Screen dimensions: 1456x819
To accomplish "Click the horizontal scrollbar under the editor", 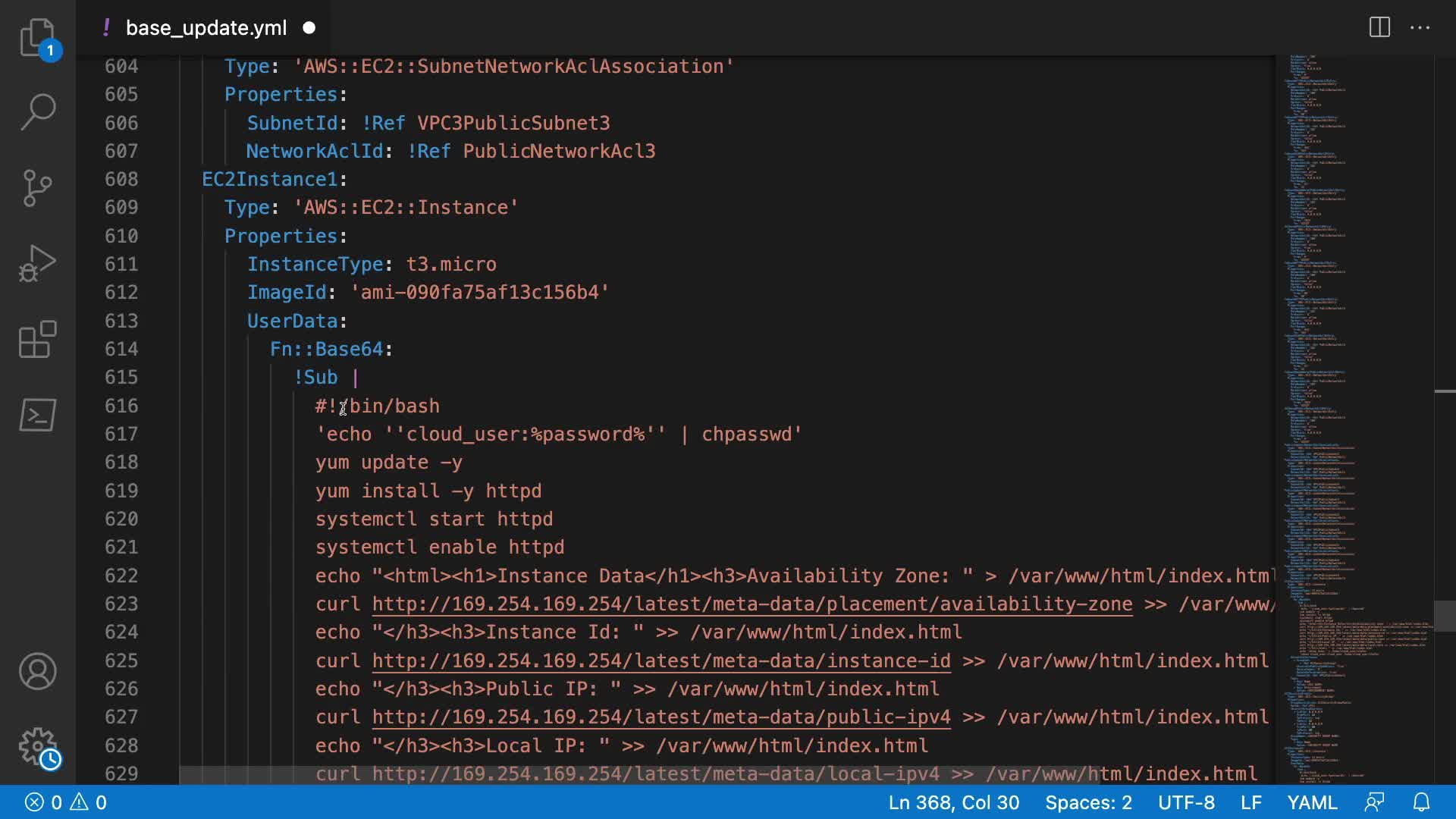I will tap(639, 775).
